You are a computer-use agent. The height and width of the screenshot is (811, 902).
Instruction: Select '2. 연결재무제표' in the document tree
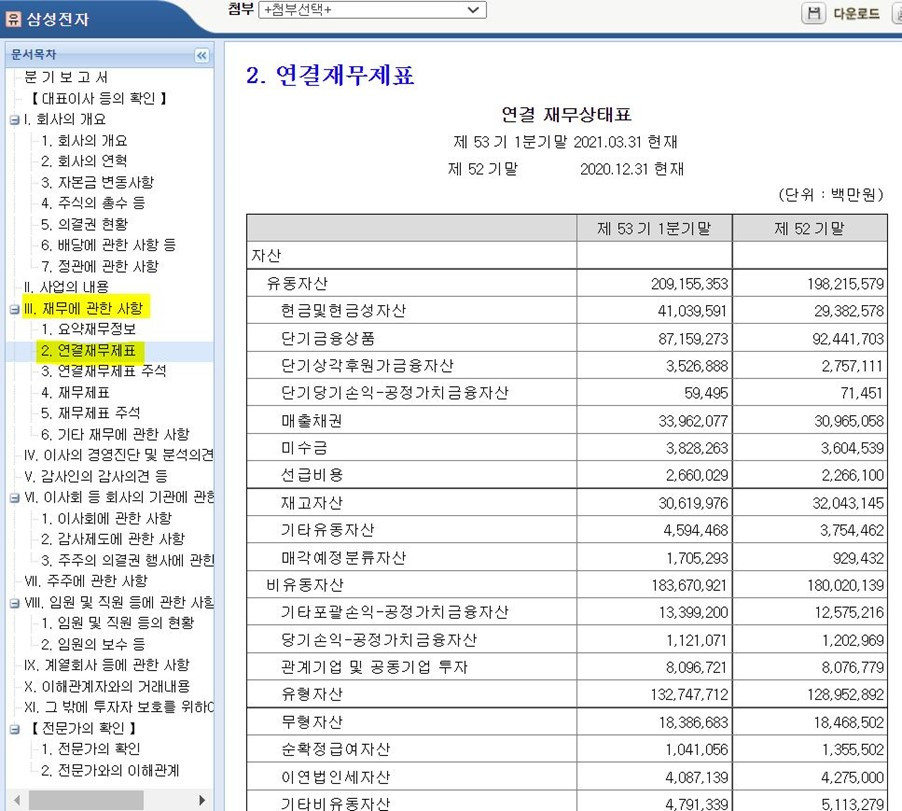pyautogui.click(x=87, y=351)
